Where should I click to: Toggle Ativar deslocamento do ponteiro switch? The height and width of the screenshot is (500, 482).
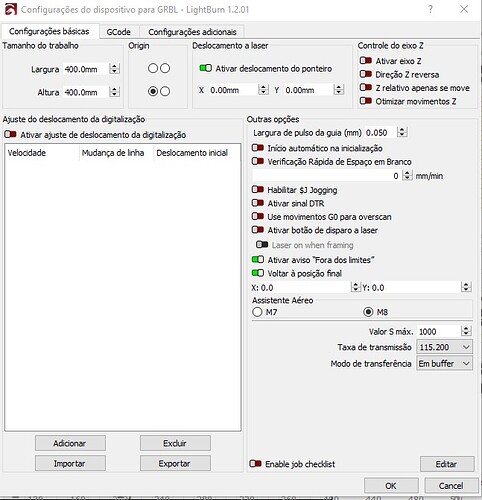206,68
